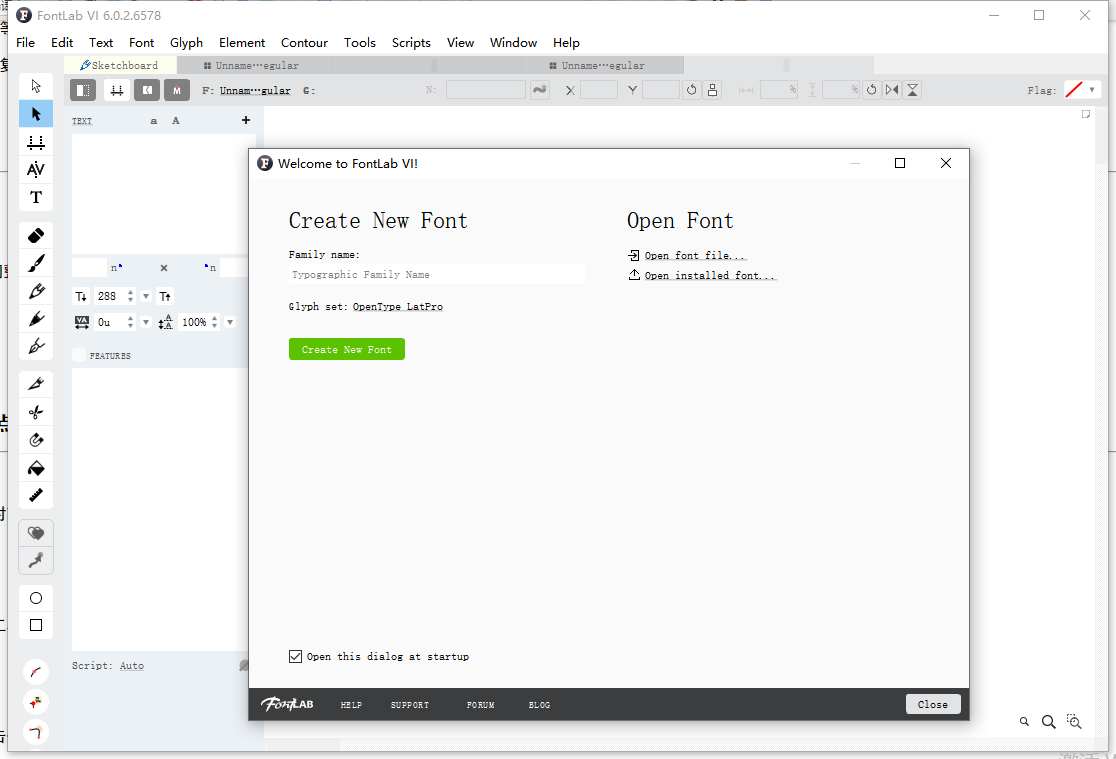Click the Family name input field

436,274
